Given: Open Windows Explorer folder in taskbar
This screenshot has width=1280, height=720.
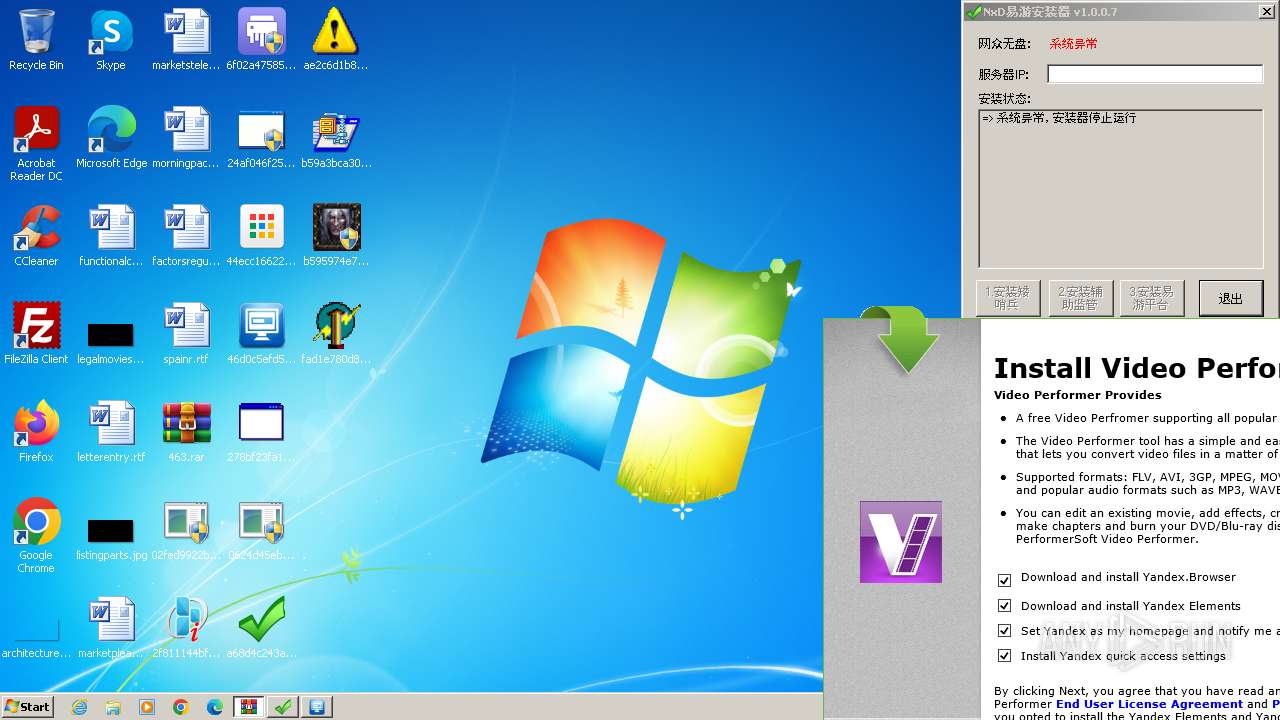Looking at the screenshot, I should [113, 707].
